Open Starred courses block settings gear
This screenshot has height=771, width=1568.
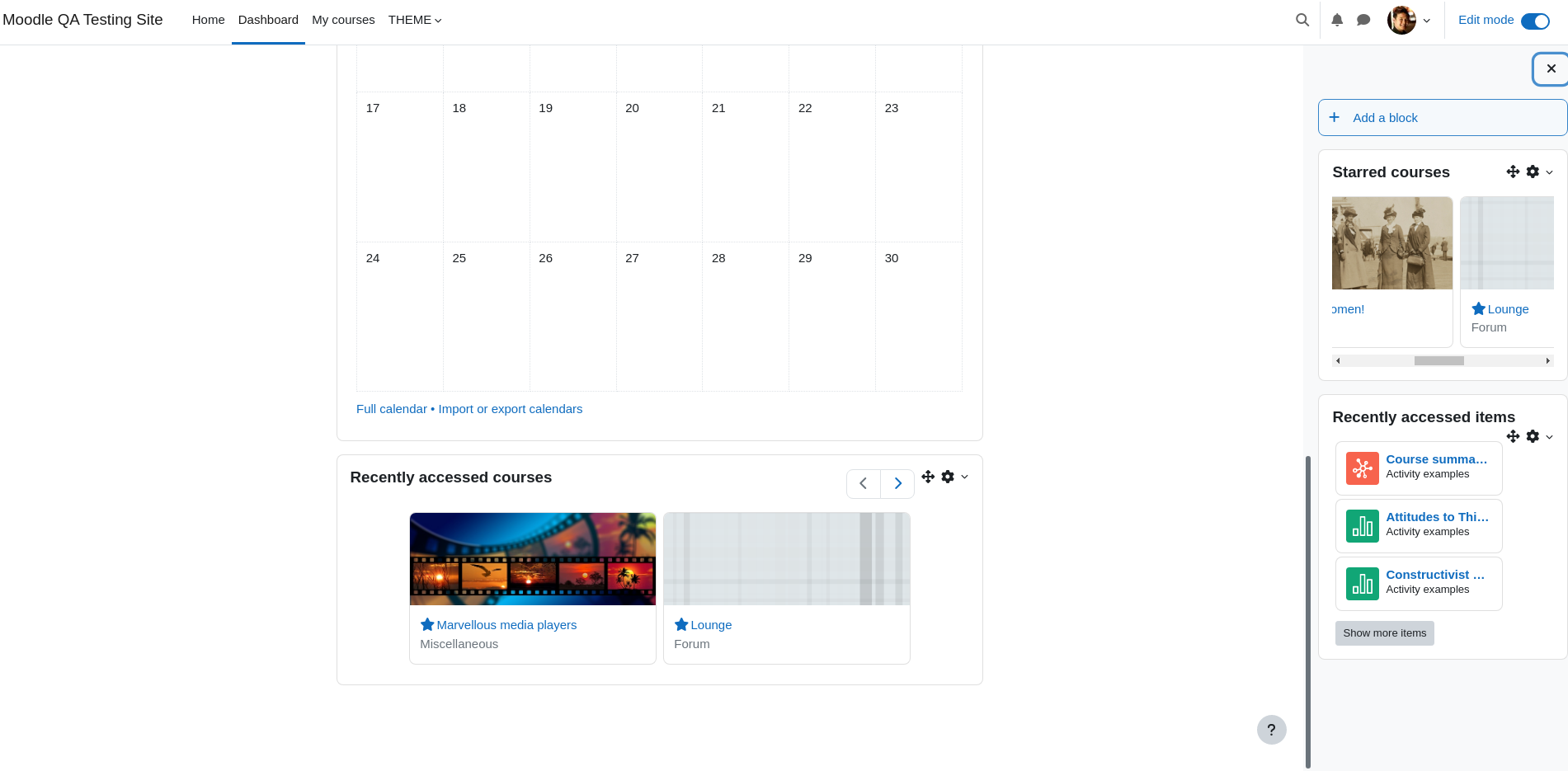point(1533,172)
